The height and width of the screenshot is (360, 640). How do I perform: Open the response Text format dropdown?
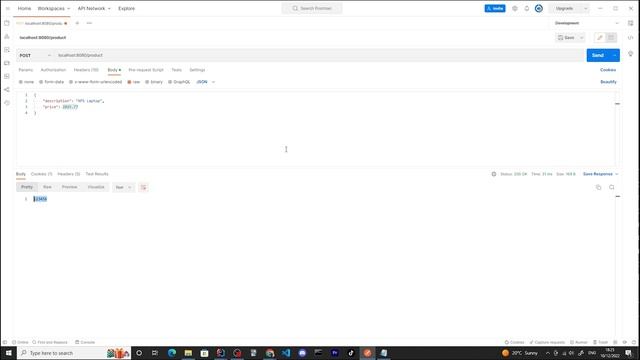(x=123, y=187)
